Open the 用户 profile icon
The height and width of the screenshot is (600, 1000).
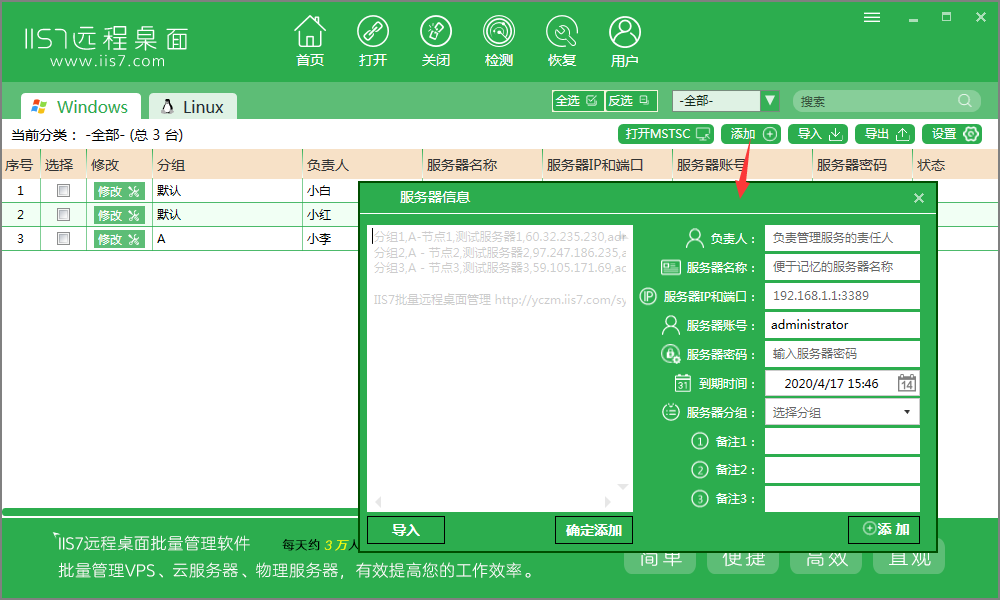coord(624,41)
